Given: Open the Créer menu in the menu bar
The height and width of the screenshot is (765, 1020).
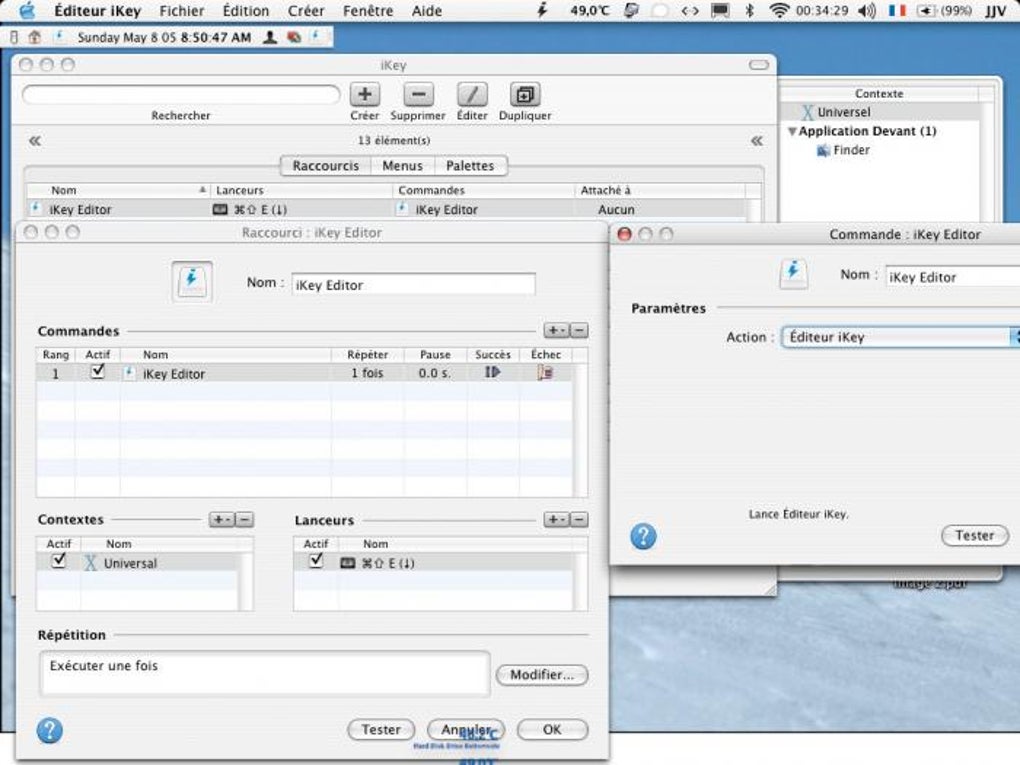Looking at the screenshot, I should pos(306,11).
